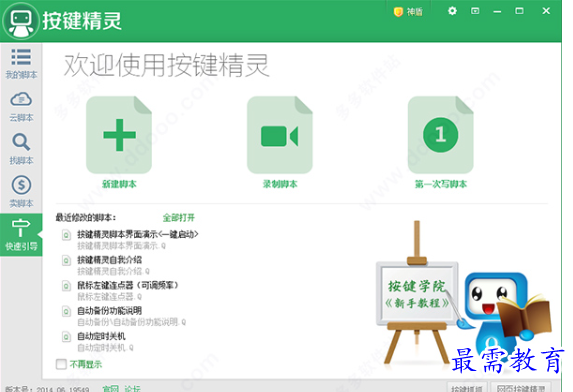This screenshot has width=573, height=392.
Task: Click the mini-mode window icon in title bar
Action: click(475, 11)
